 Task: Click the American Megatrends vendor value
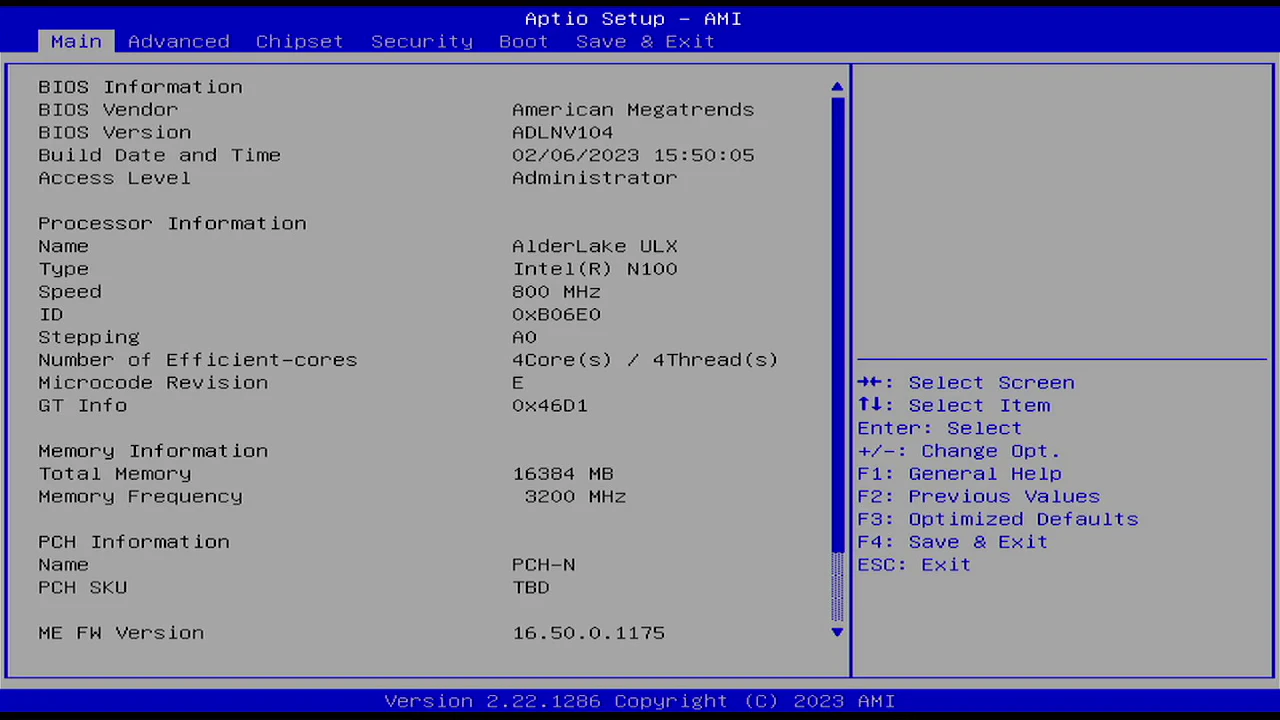tap(633, 110)
